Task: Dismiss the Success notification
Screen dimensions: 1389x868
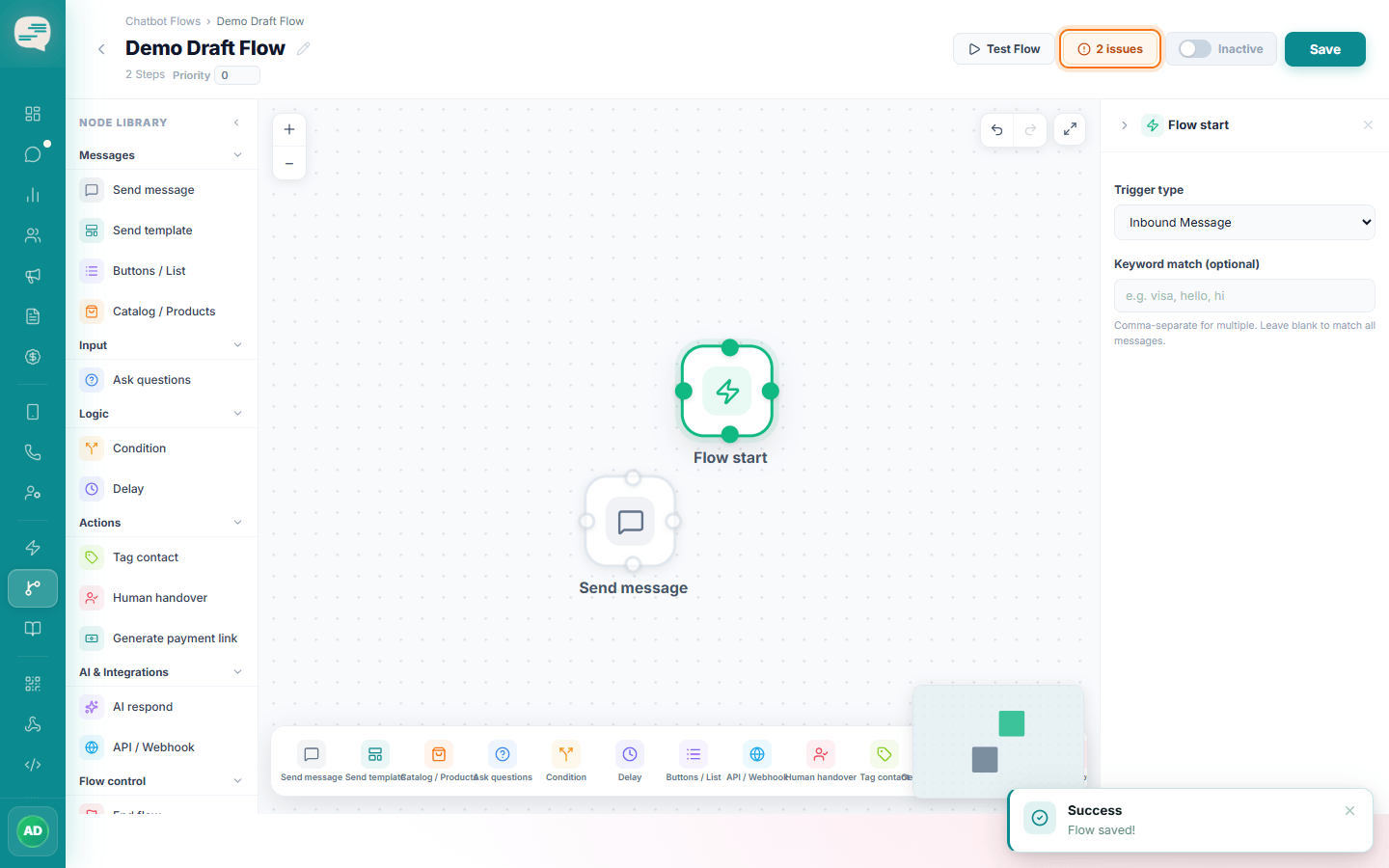Action: (x=1349, y=811)
